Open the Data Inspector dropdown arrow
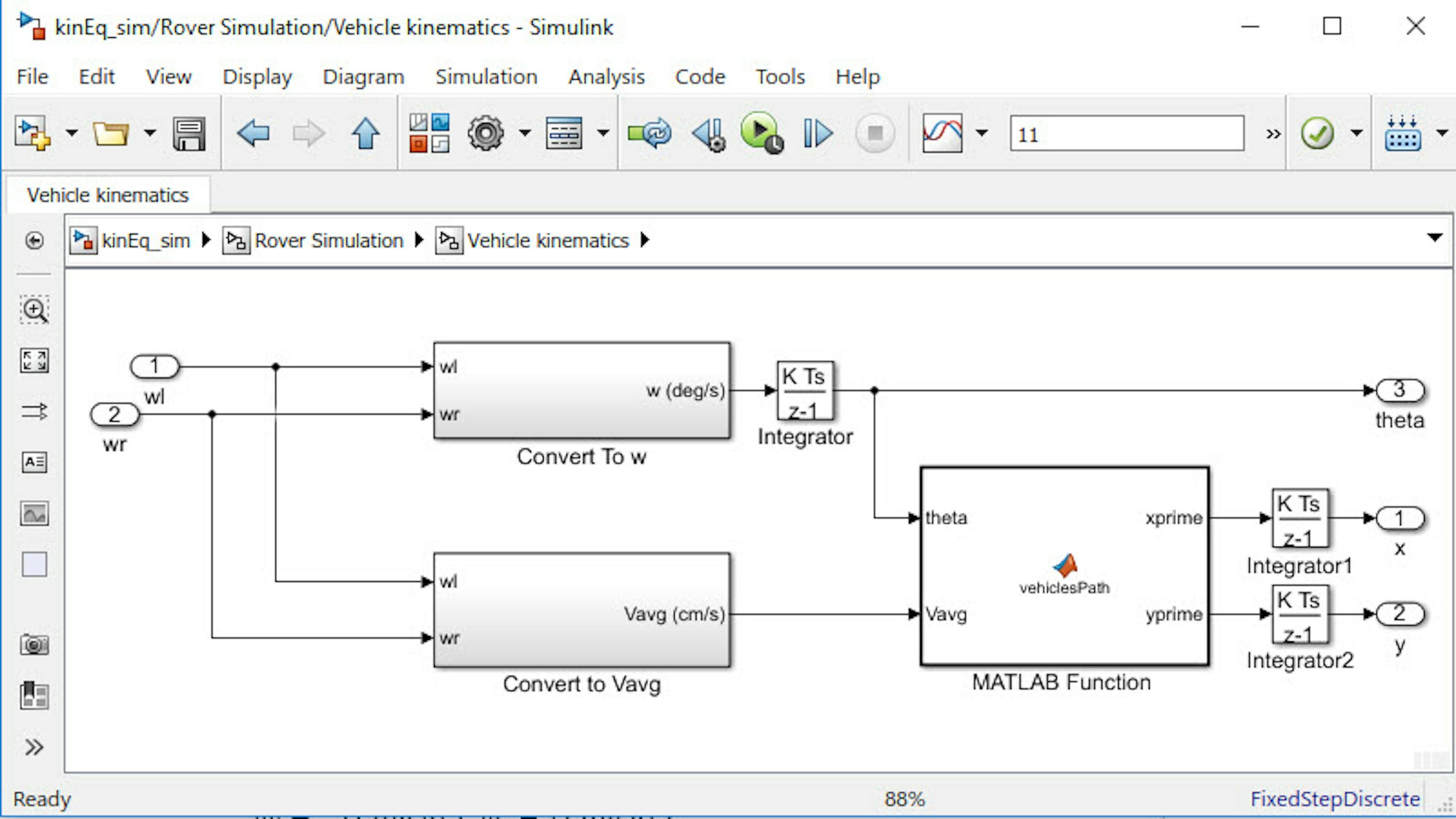 coord(982,133)
